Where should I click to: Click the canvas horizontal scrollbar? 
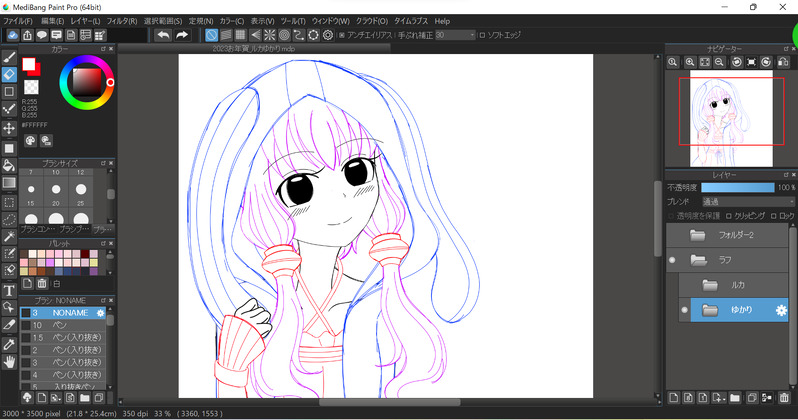click(389, 402)
